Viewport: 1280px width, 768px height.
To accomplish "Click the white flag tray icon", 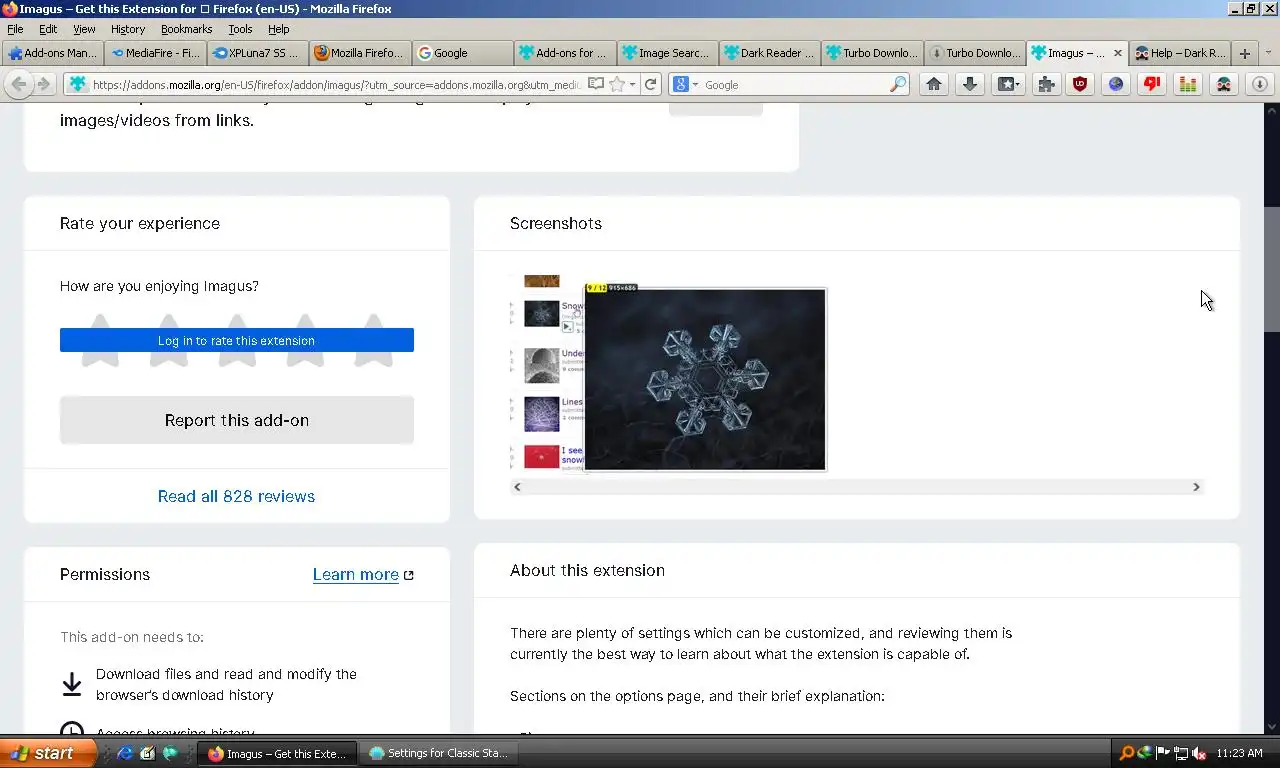I will click(1163, 753).
